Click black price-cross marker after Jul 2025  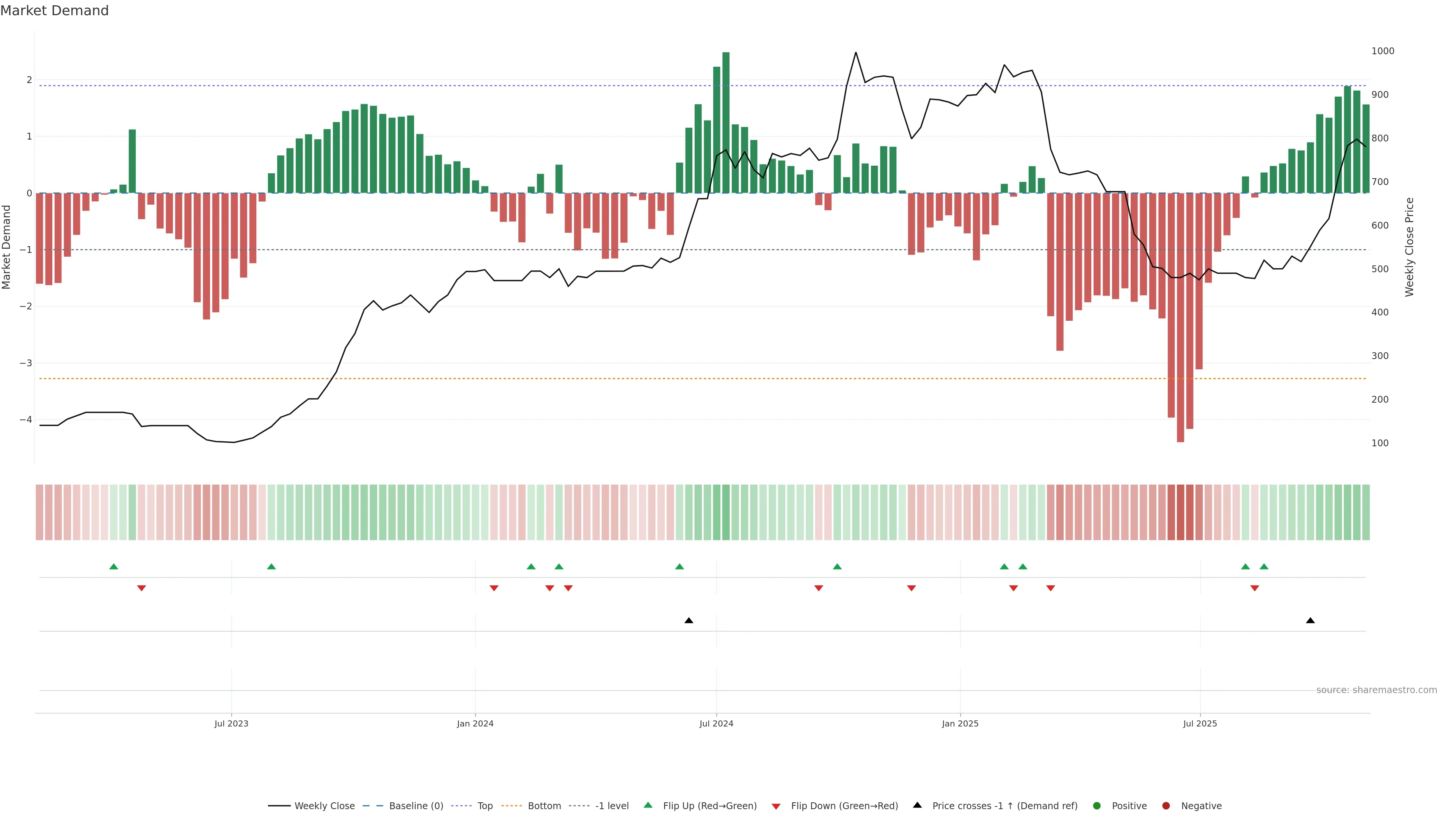click(x=1310, y=621)
